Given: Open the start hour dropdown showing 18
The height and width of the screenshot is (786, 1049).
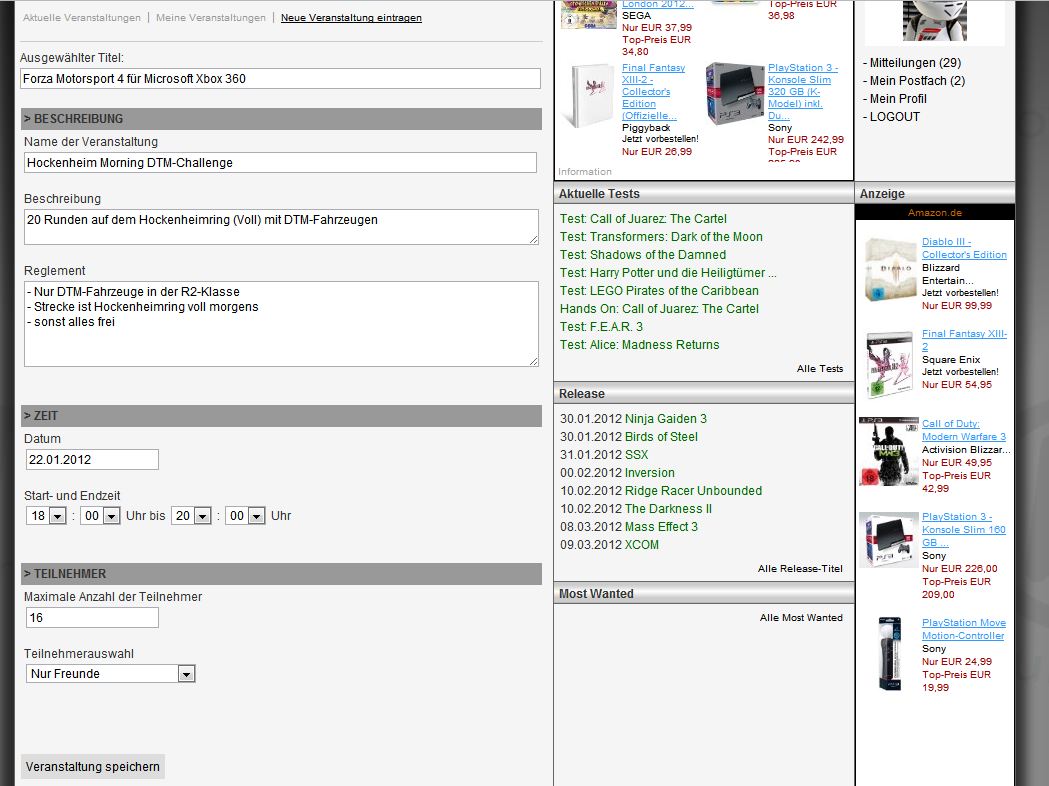Looking at the screenshot, I should click(x=47, y=516).
